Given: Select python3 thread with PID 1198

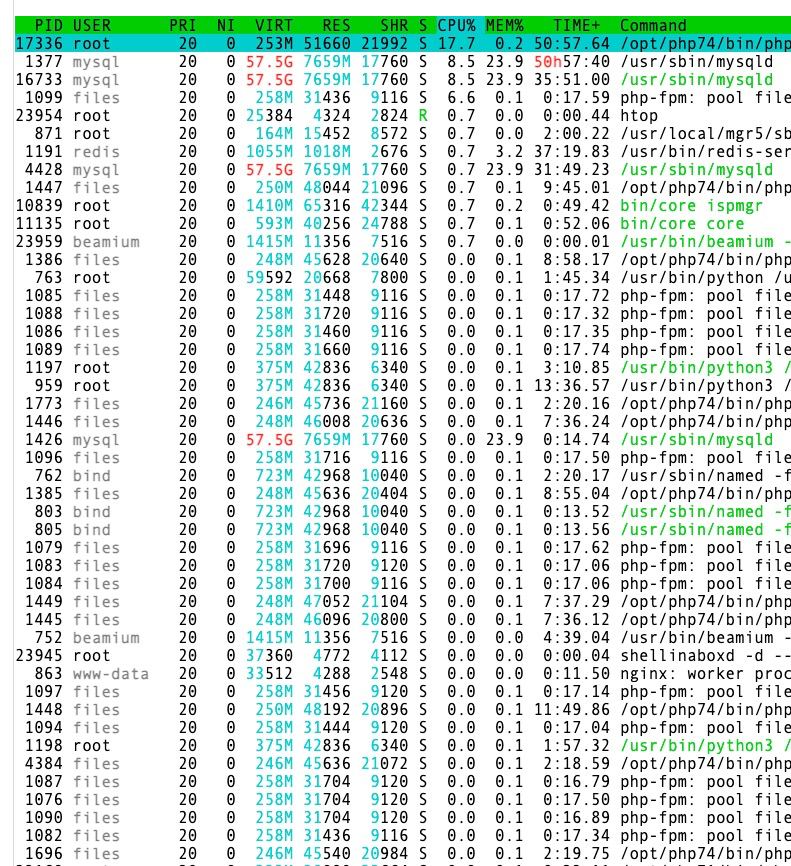Looking at the screenshot, I should pos(403,745).
